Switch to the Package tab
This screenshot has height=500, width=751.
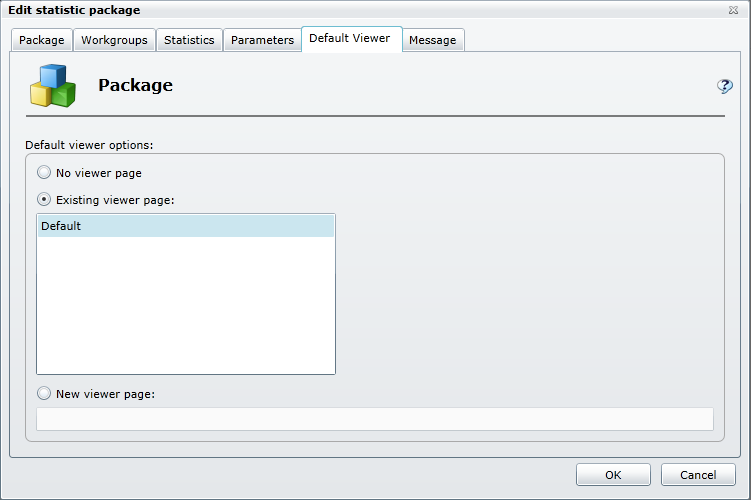click(x=41, y=40)
